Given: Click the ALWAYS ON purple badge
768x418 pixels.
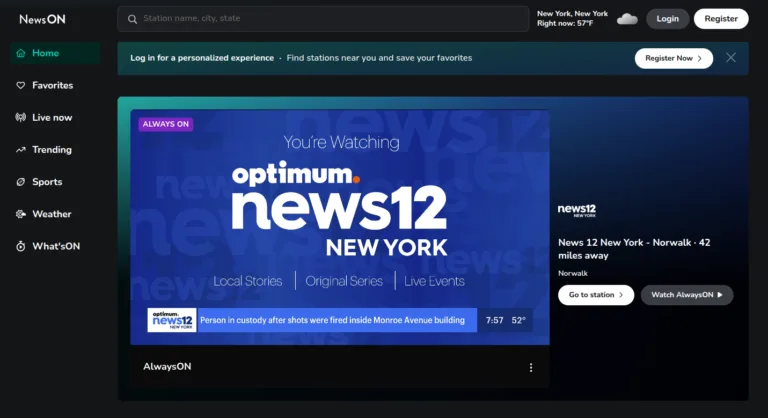Looking at the screenshot, I should point(166,124).
